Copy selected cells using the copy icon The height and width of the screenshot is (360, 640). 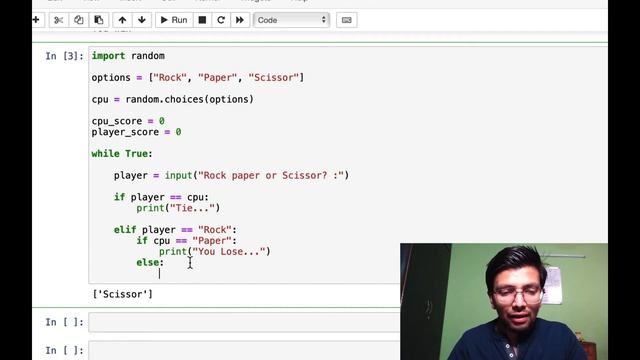click(x=79, y=20)
